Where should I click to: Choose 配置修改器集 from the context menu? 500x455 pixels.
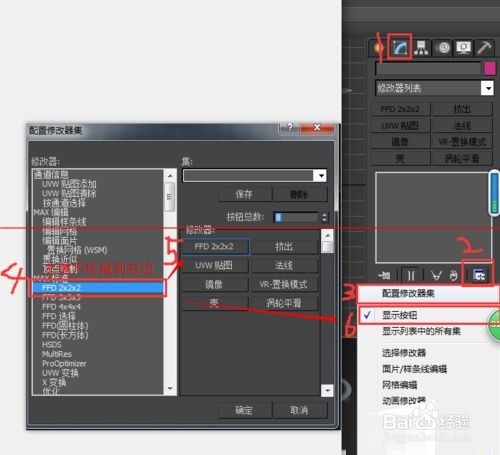(x=428, y=294)
